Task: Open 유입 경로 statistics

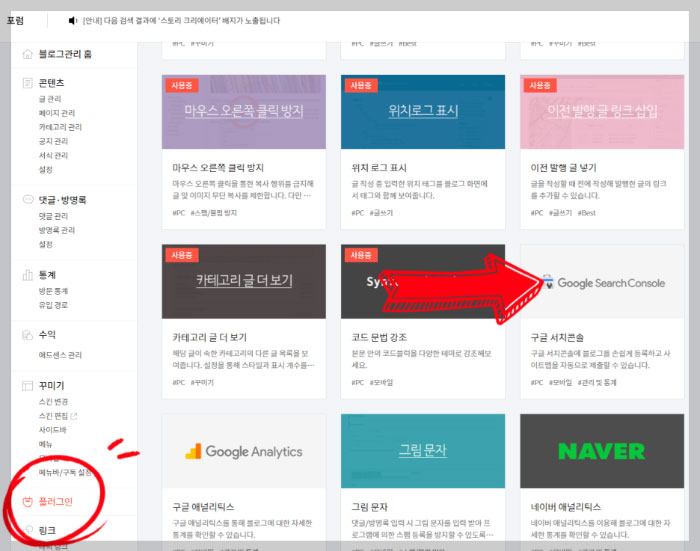Action: click(x=53, y=305)
